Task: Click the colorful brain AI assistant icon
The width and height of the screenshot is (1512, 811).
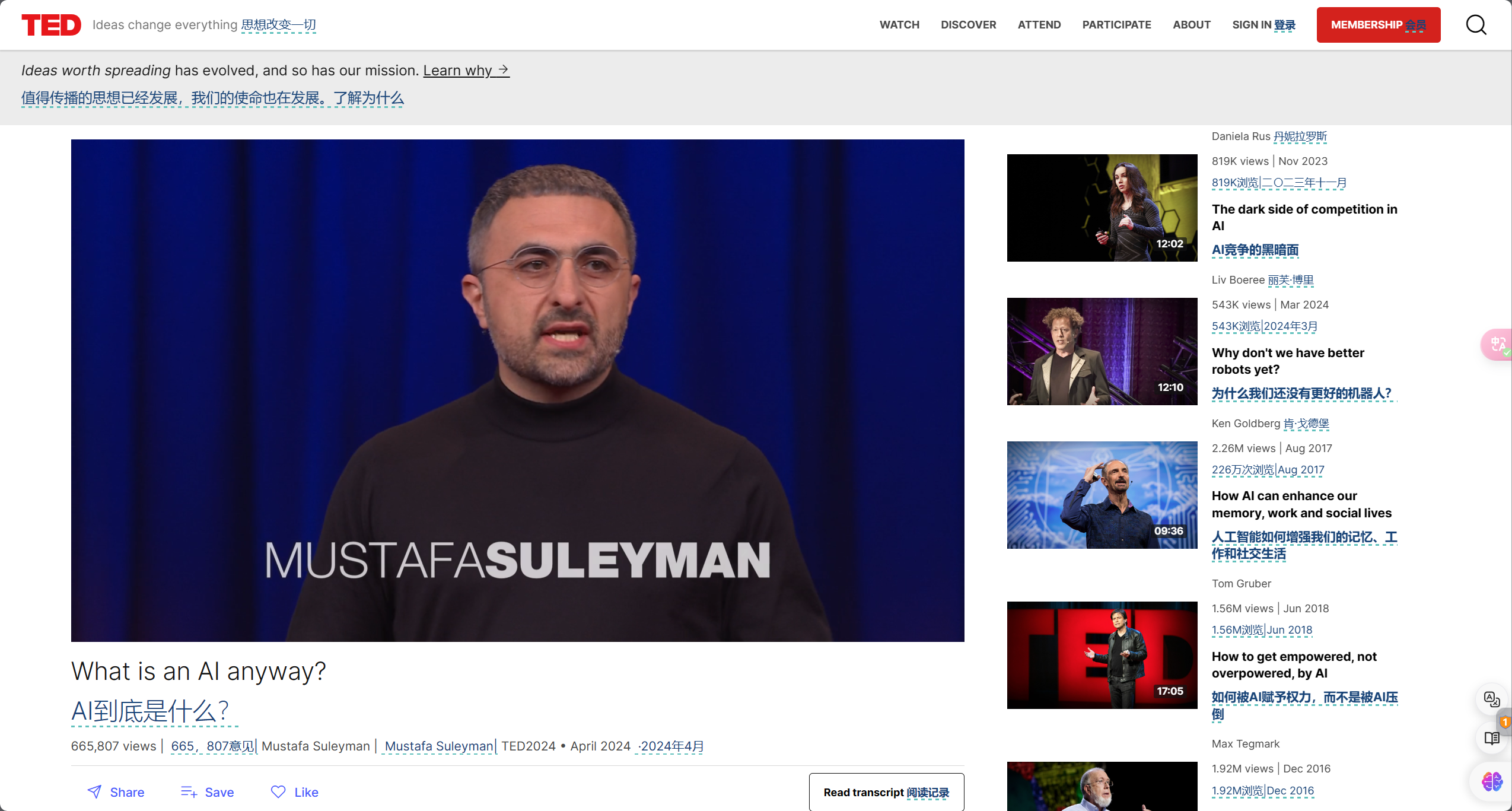Action: [1491, 781]
